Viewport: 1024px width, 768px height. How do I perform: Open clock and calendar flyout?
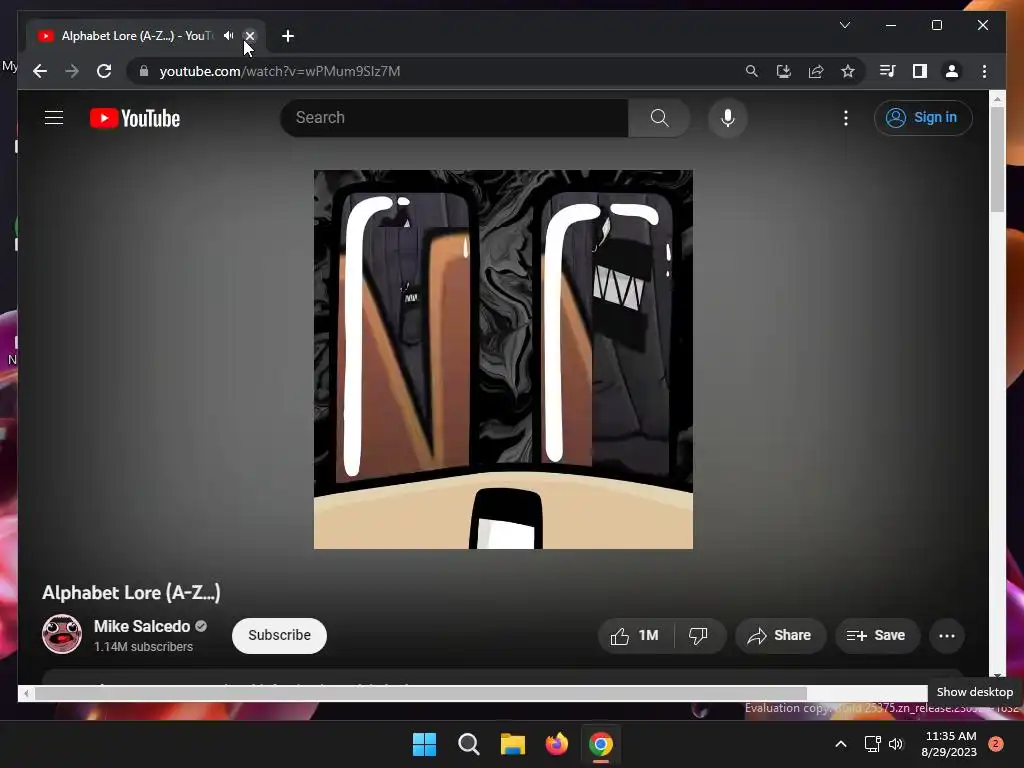tap(950, 744)
